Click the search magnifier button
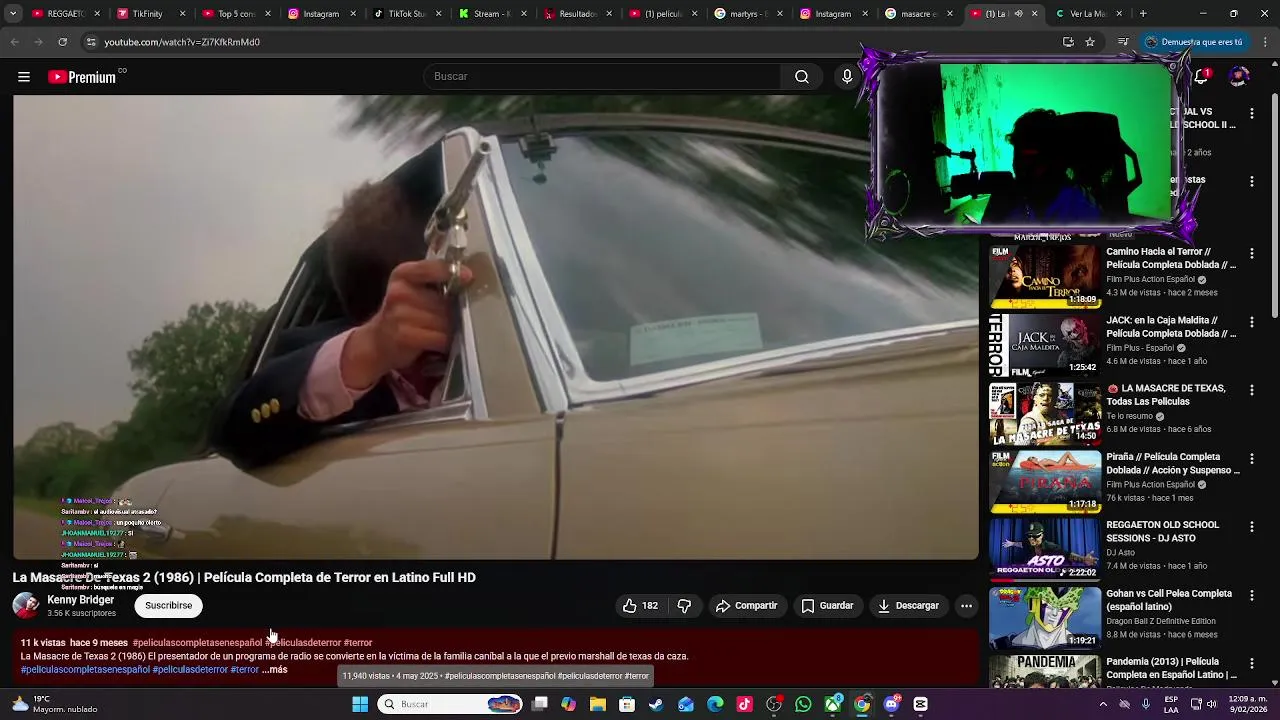Screen dimensions: 1280x720 [x=802, y=77]
